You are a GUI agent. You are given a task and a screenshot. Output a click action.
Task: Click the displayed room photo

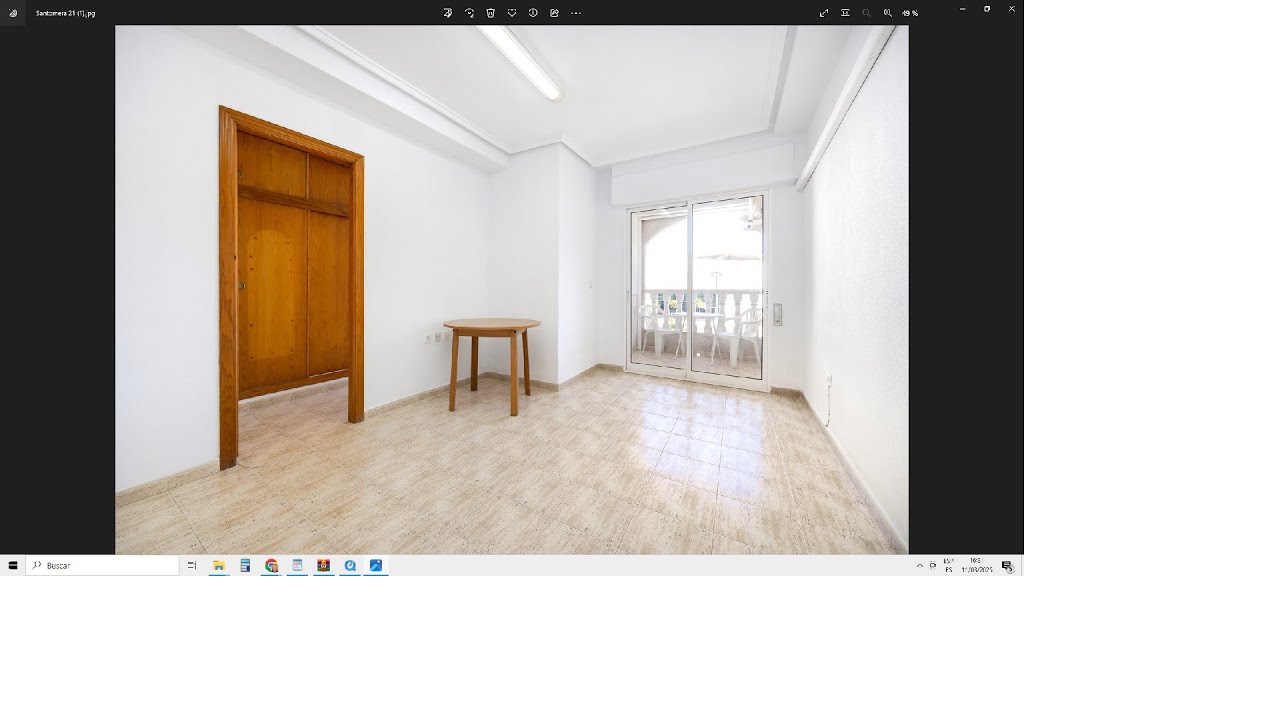511,290
